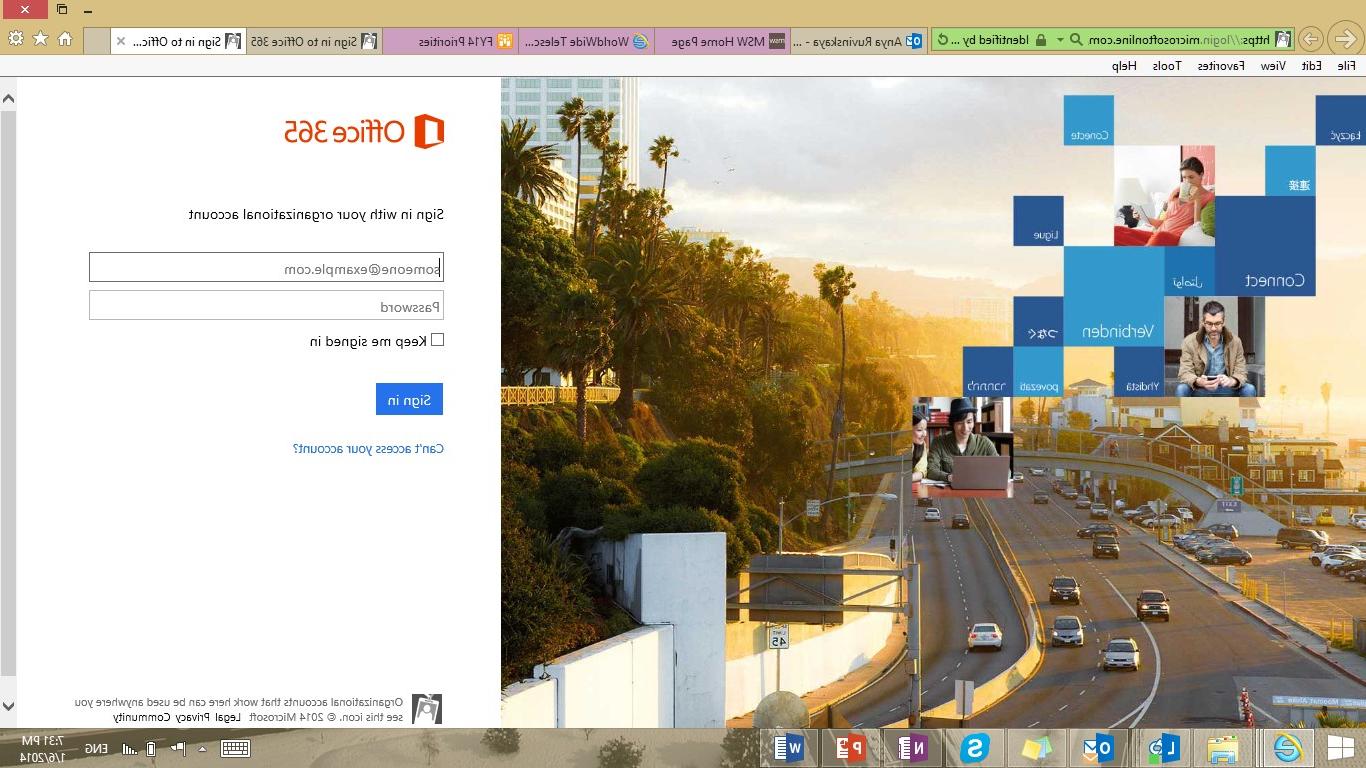Click the address bar URL text
Viewport: 1366px width, 768px height.
click(1178, 40)
